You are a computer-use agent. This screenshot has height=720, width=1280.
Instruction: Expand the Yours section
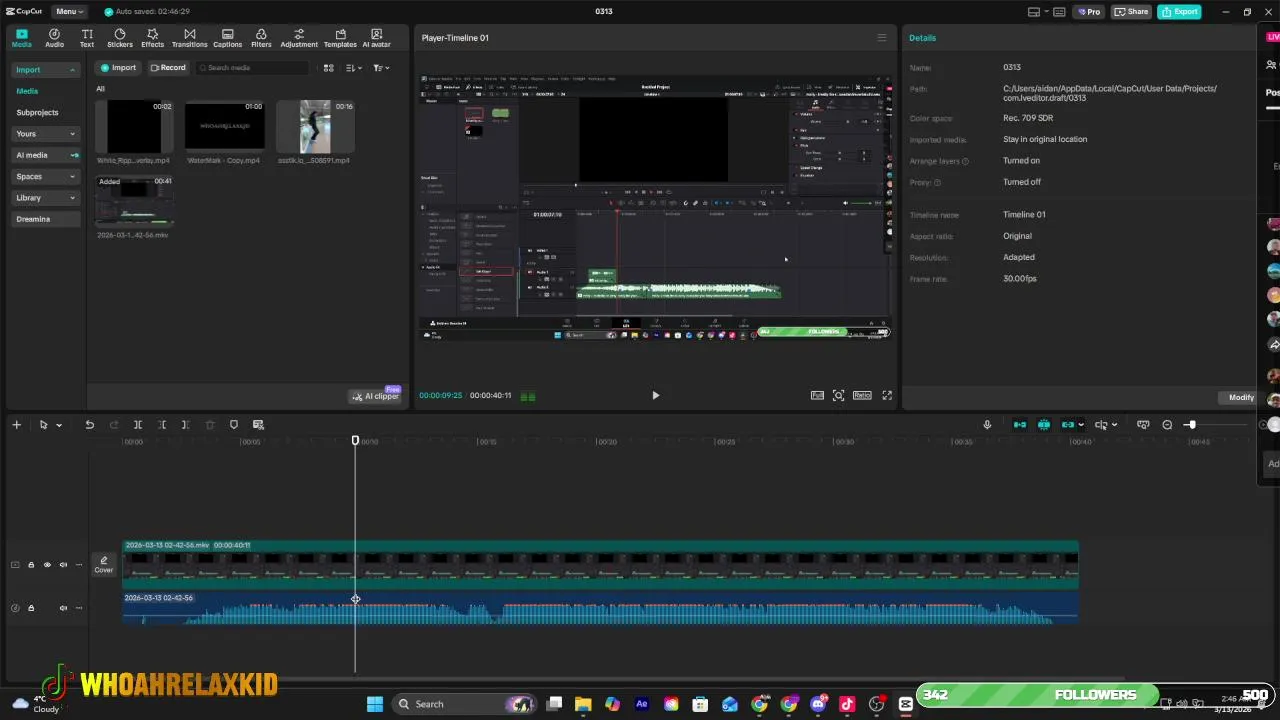(x=72, y=134)
